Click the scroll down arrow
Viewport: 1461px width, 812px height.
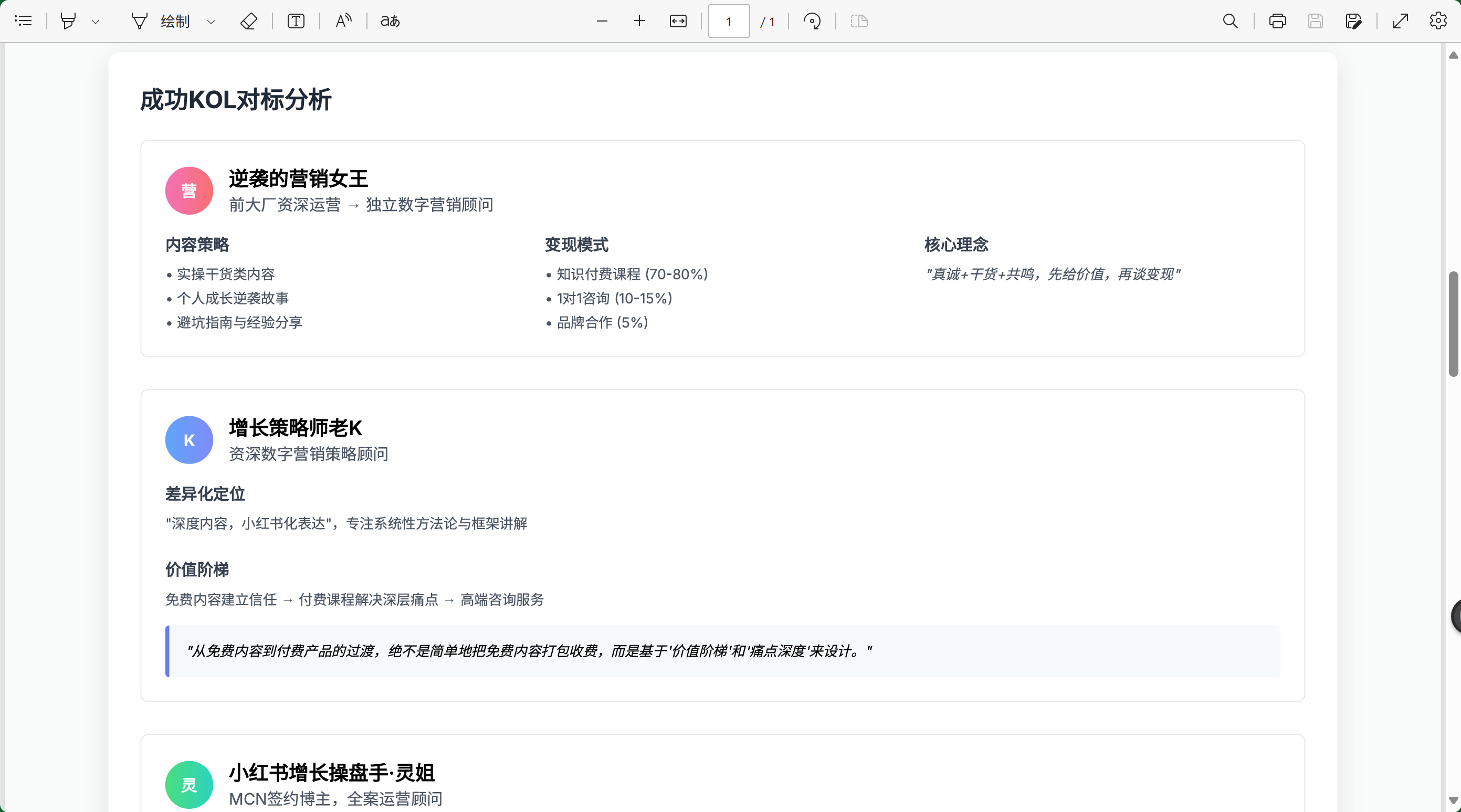coord(1453,800)
